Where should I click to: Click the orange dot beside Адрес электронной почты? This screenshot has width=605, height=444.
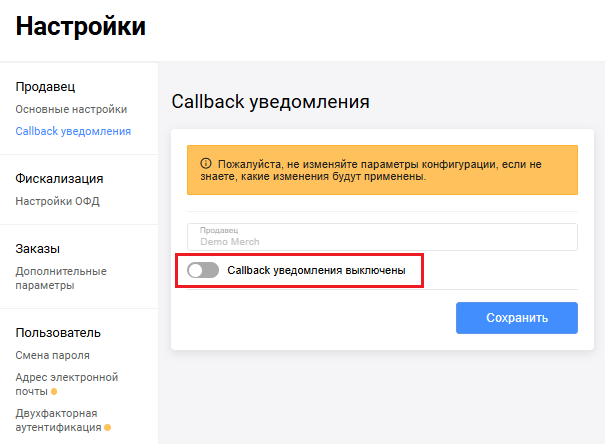[x=54, y=392]
